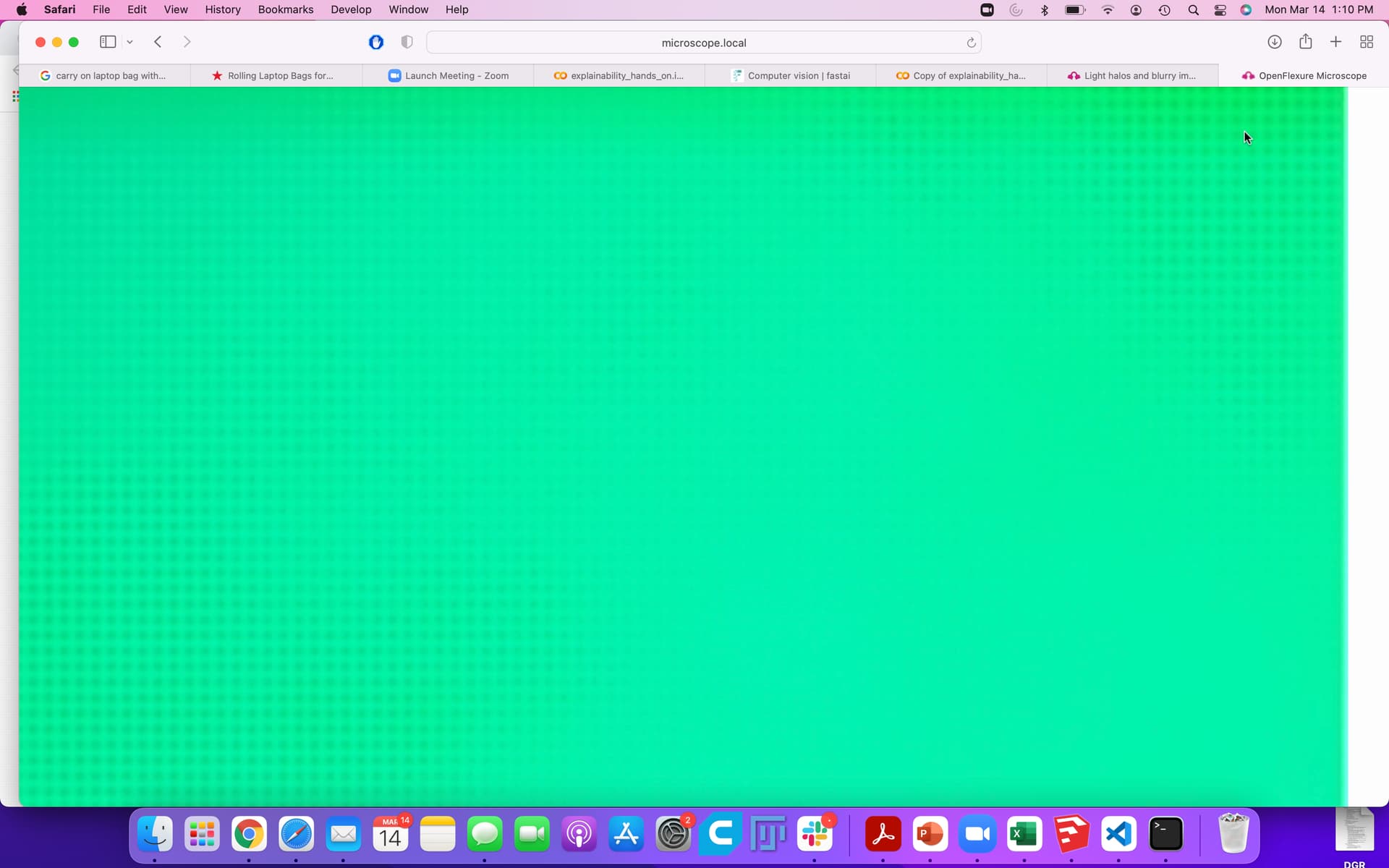The height and width of the screenshot is (868, 1389).
Task: Switch to the 'carry on laptop bag with...' tab
Action: [104, 75]
